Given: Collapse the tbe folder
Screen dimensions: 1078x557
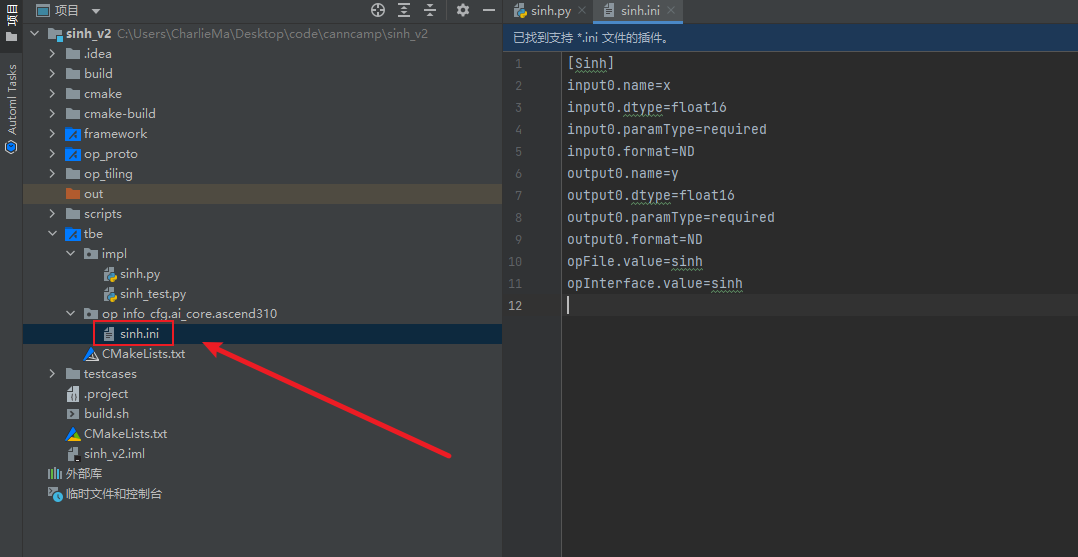Looking at the screenshot, I should (x=52, y=234).
